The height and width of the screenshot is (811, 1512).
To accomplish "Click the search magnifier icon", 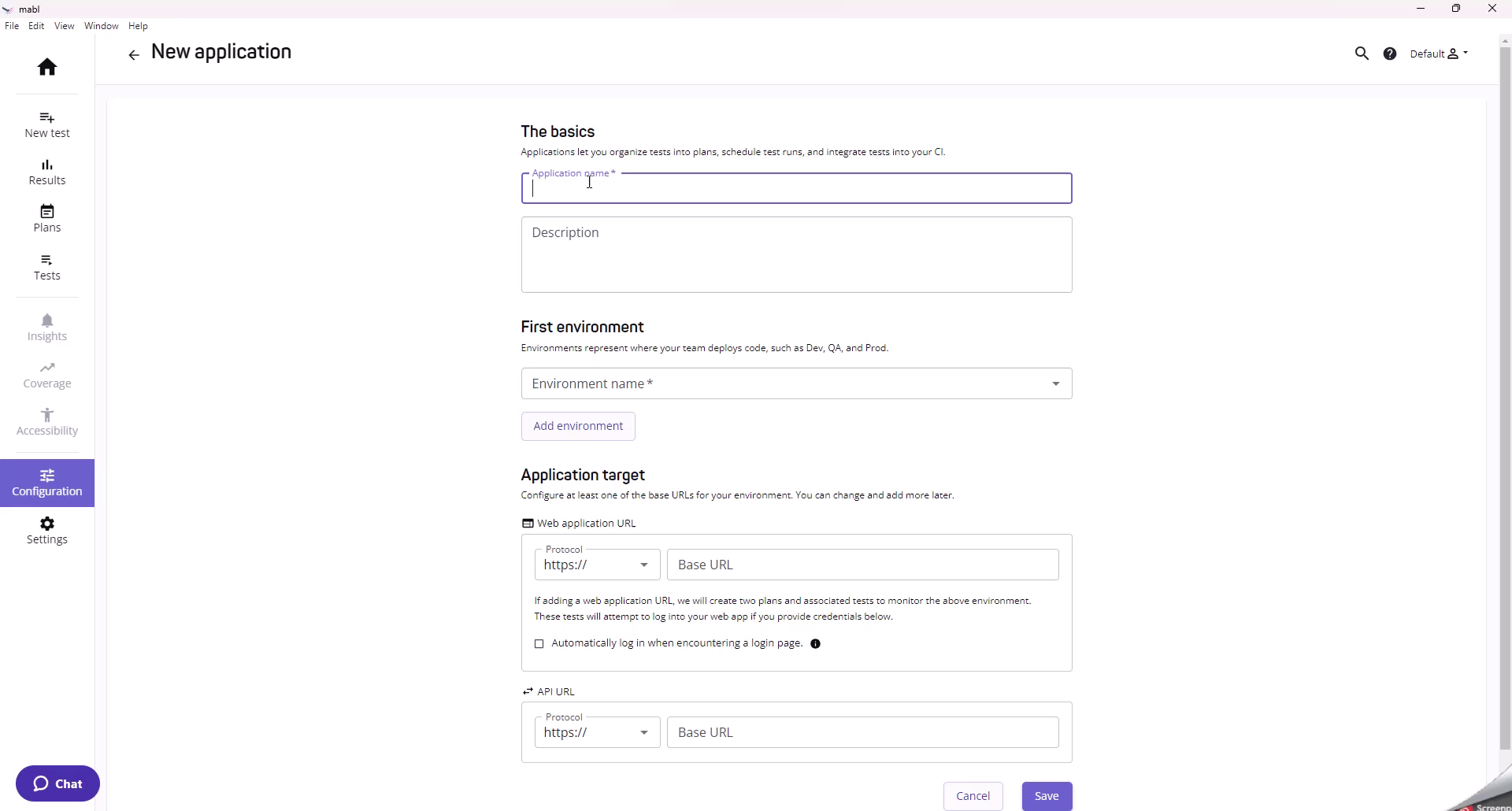I will (1362, 53).
